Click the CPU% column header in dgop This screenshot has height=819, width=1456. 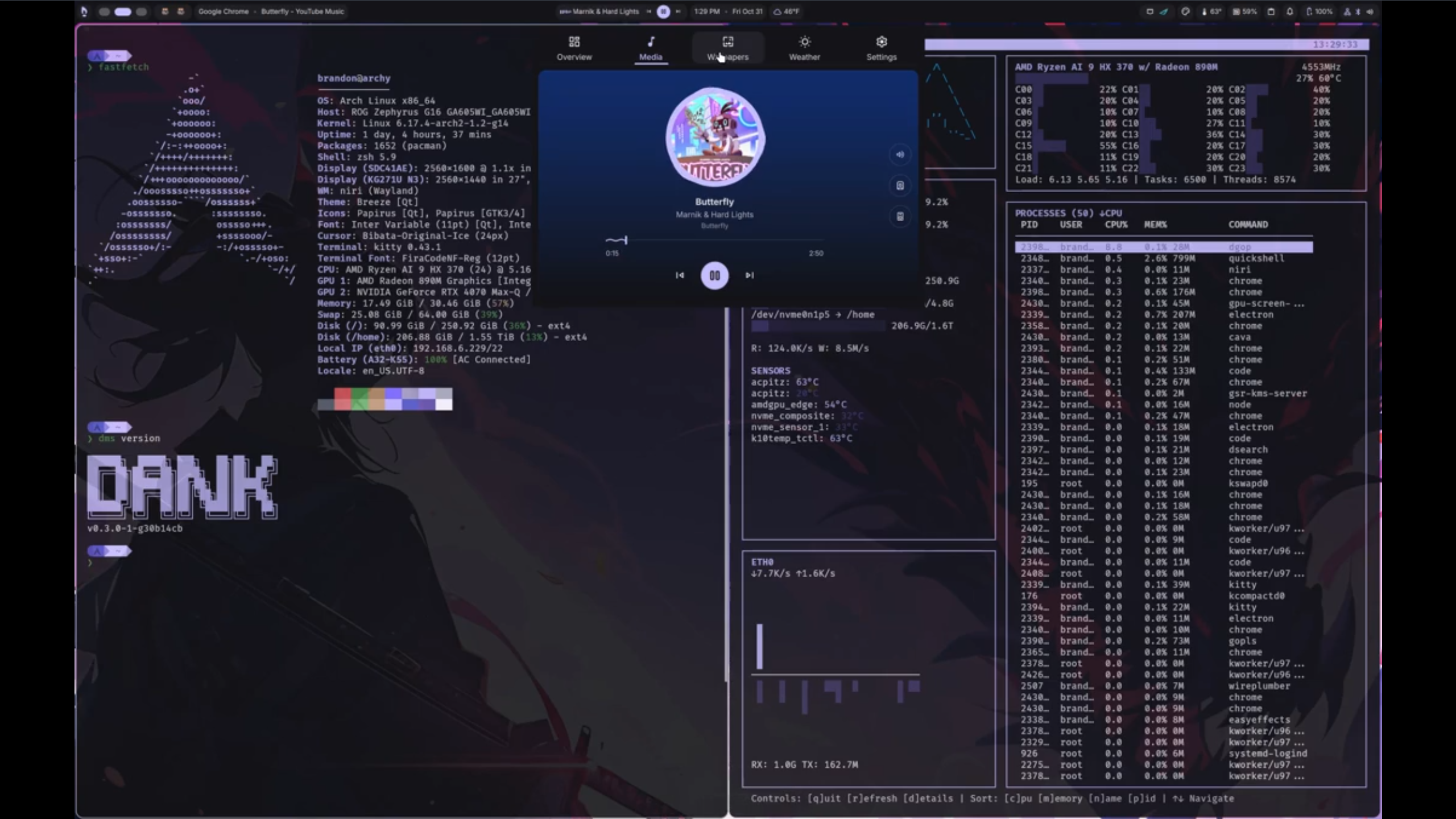(x=1116, y=225)
